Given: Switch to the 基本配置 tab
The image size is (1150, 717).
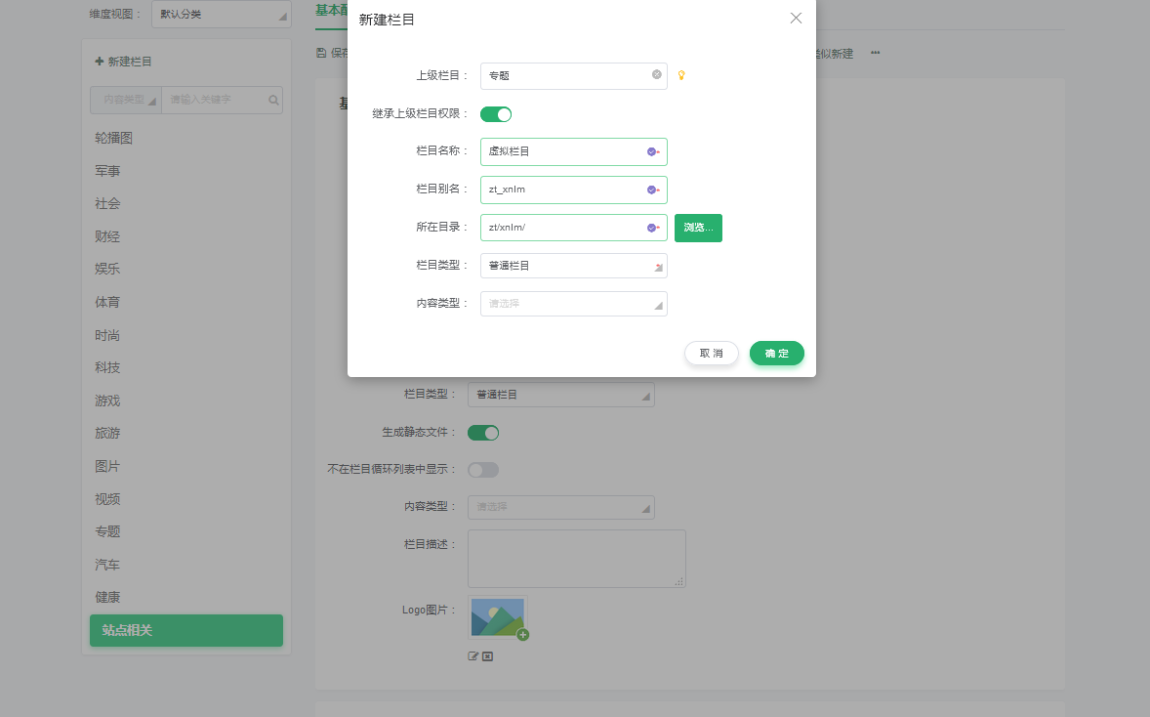Looking at the screenshot, I should coord(325,11).
